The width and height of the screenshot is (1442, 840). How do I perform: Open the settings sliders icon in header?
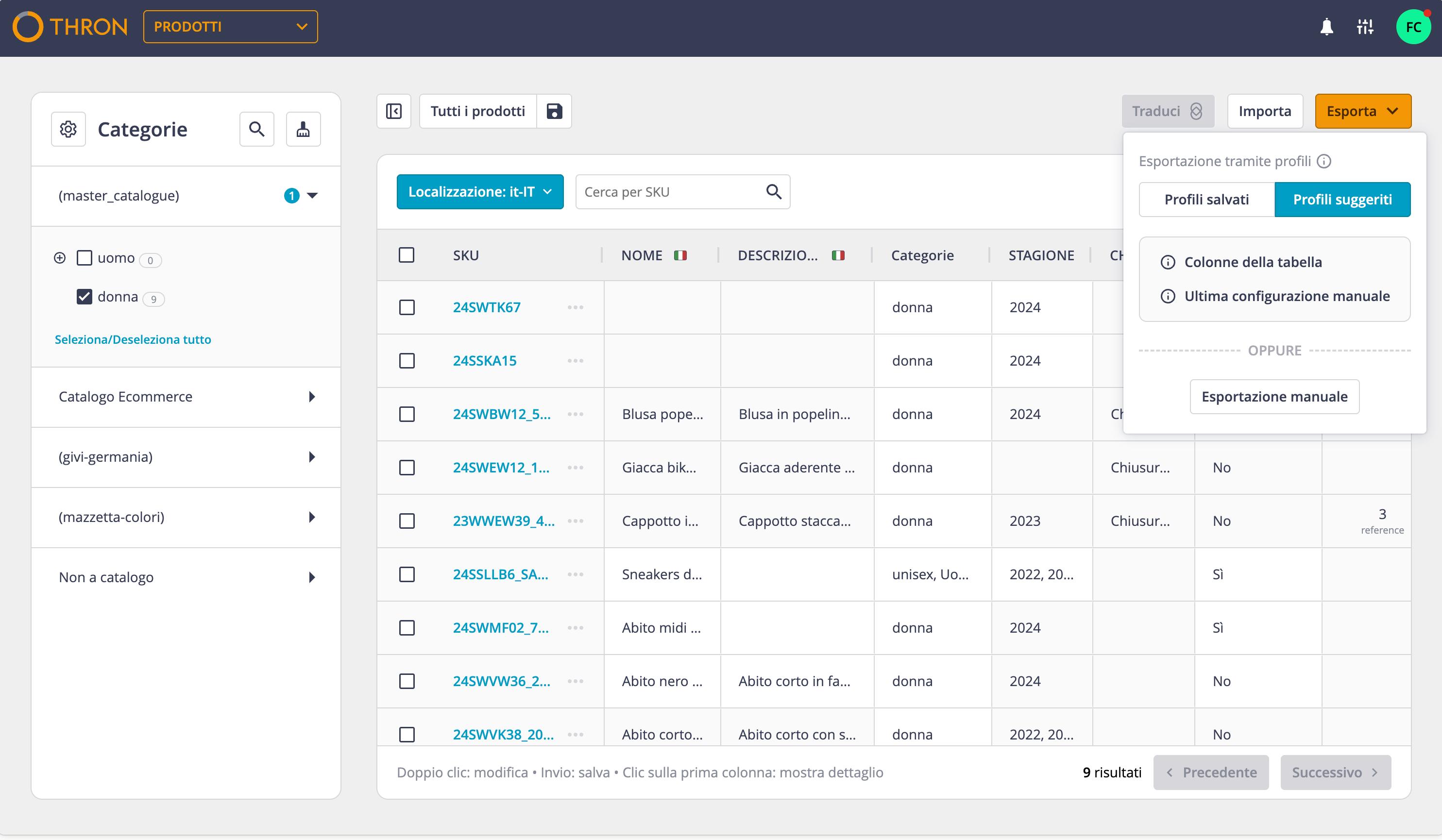tap(1365, 27)
